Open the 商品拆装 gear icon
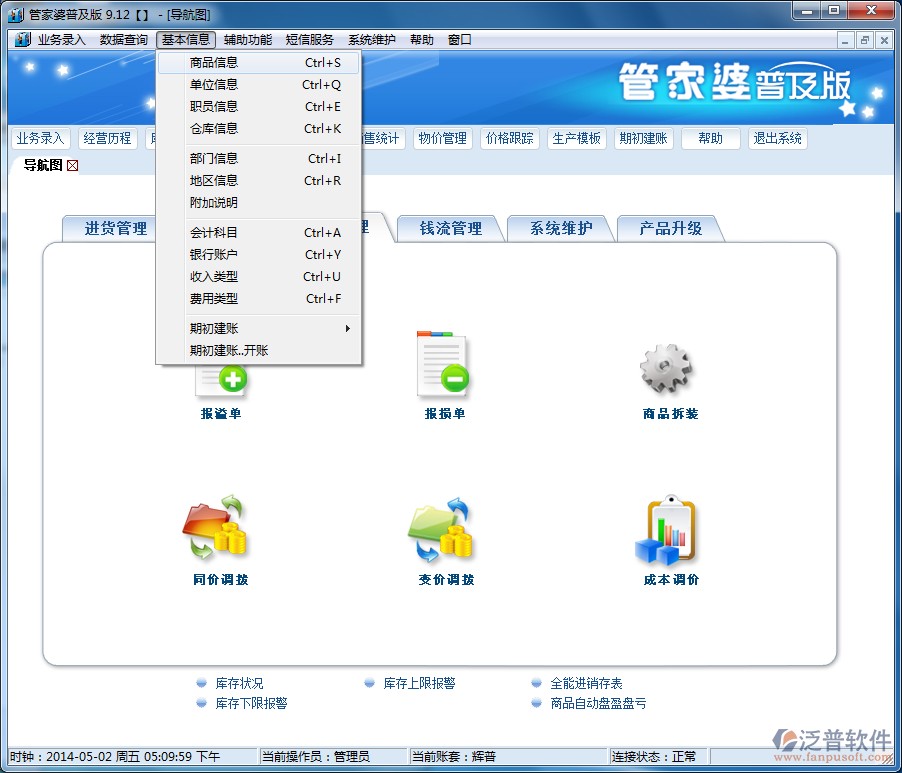902x773 pixels. (x=666, y=369)
